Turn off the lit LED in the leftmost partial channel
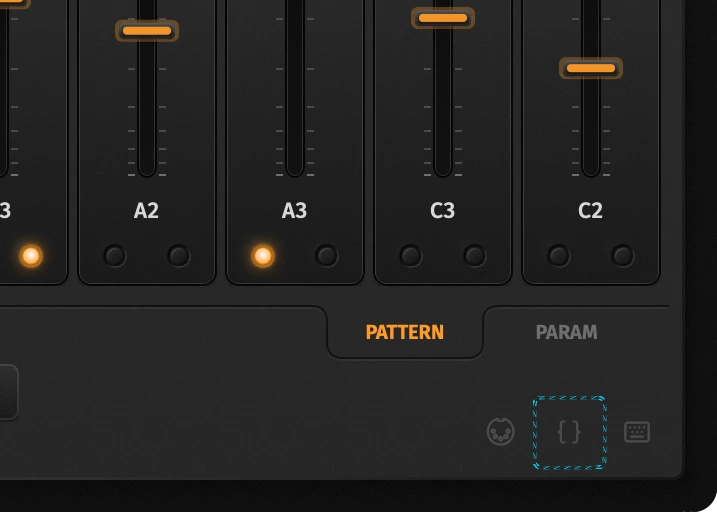The width and height of the screenshot is (717, 512). [31, 256]
